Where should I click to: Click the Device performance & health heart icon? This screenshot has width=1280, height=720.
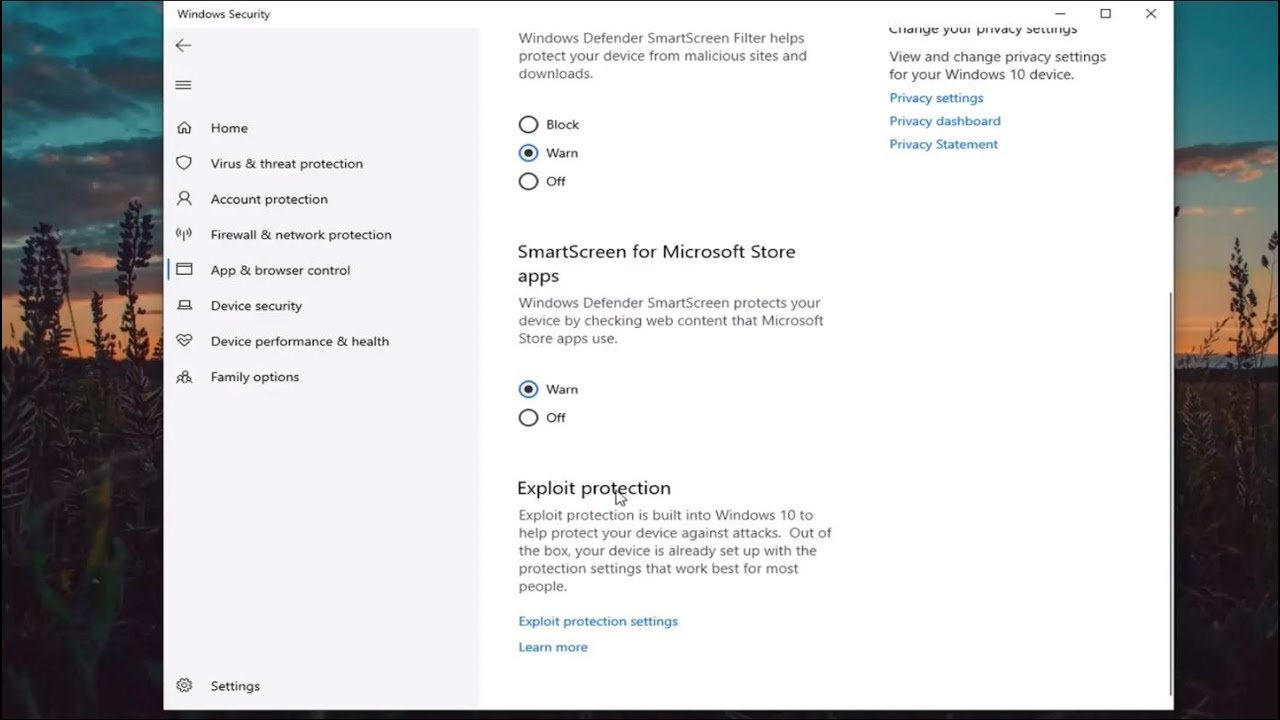point(184,341)
